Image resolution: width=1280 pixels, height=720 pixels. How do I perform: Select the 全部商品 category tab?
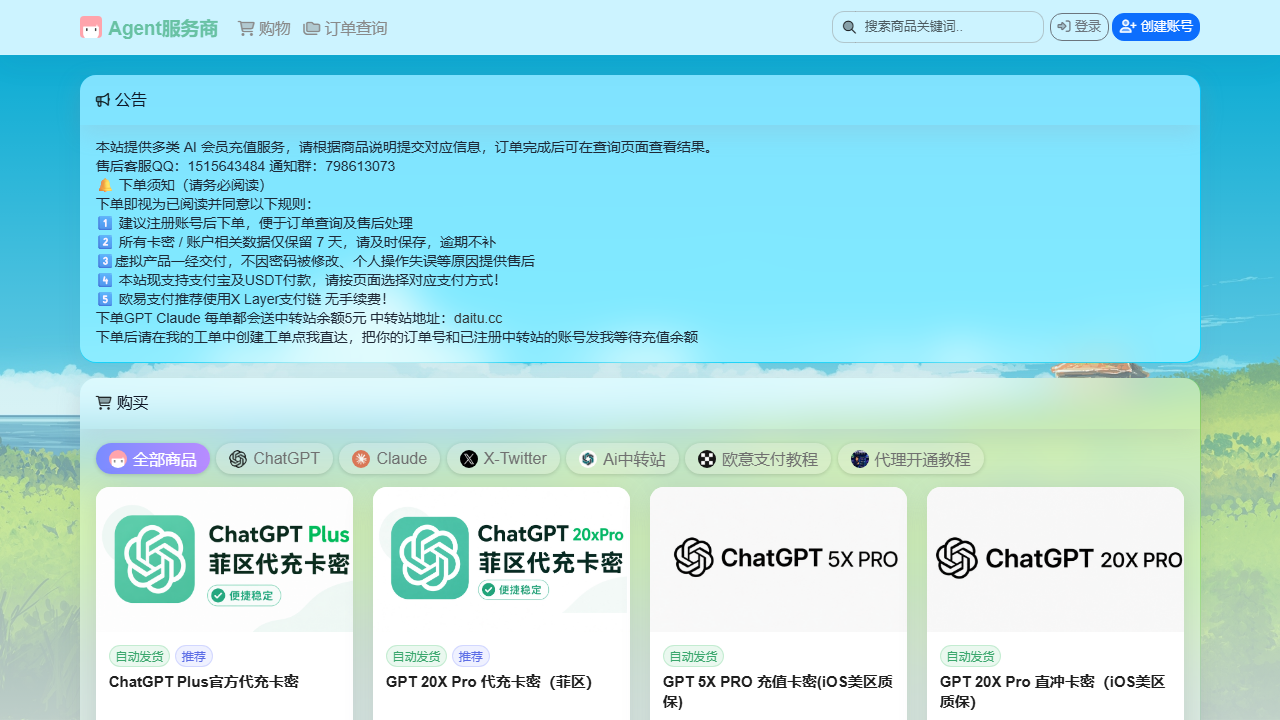(x=153, y=459)
